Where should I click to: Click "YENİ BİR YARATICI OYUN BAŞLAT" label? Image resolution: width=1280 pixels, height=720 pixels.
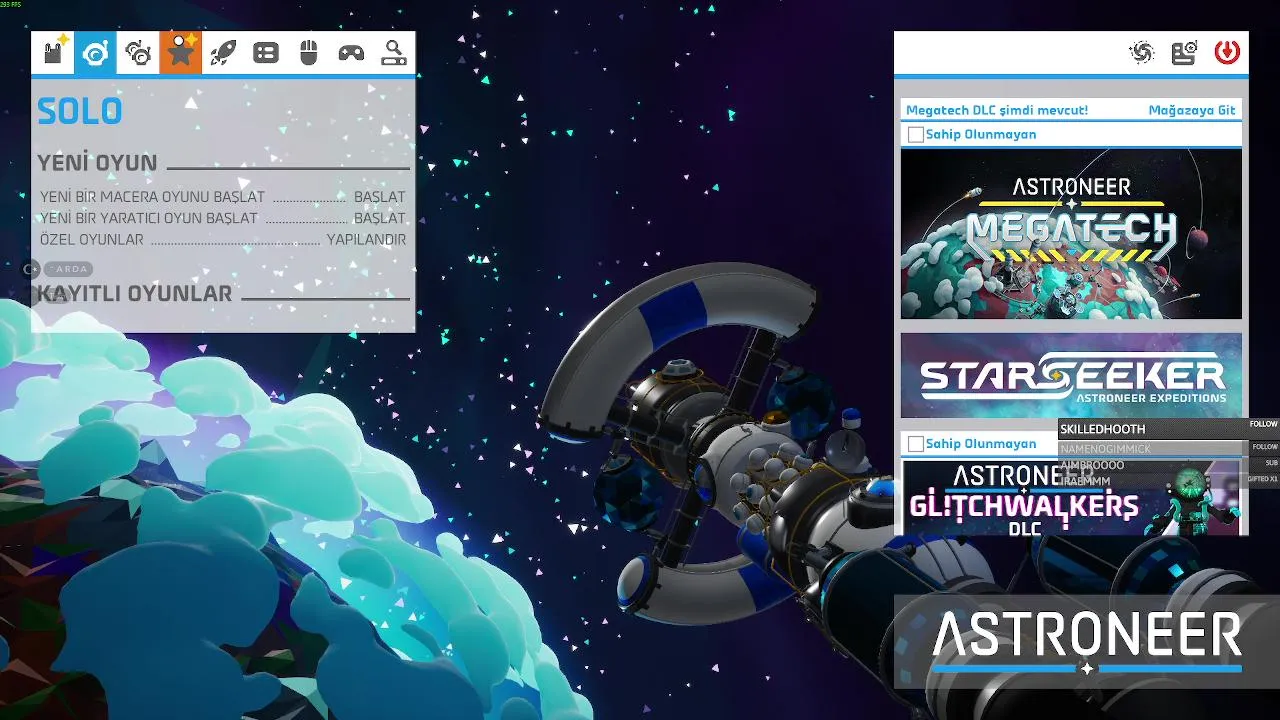(x=149, y=218)
